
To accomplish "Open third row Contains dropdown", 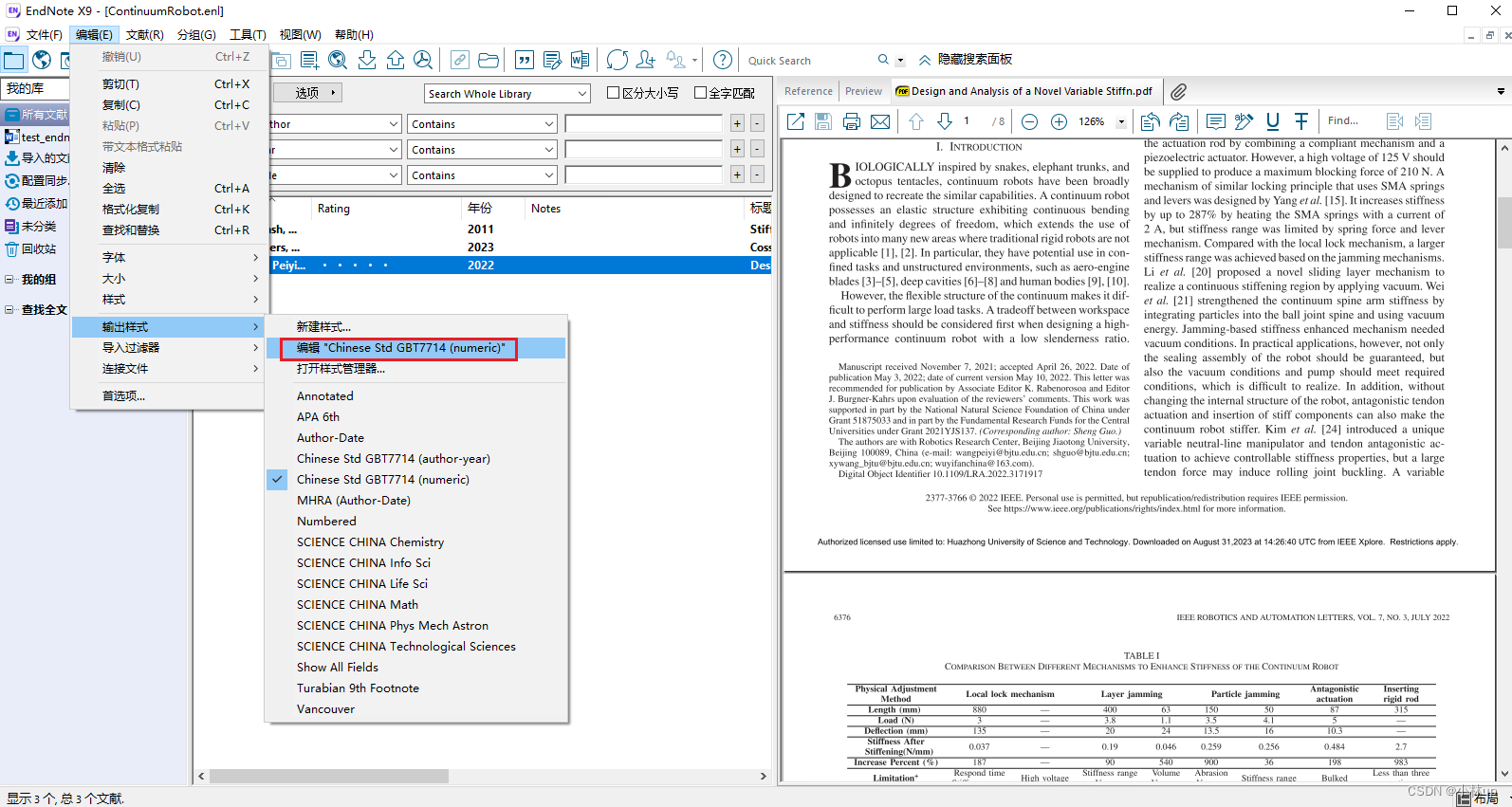I will (482, 175).
